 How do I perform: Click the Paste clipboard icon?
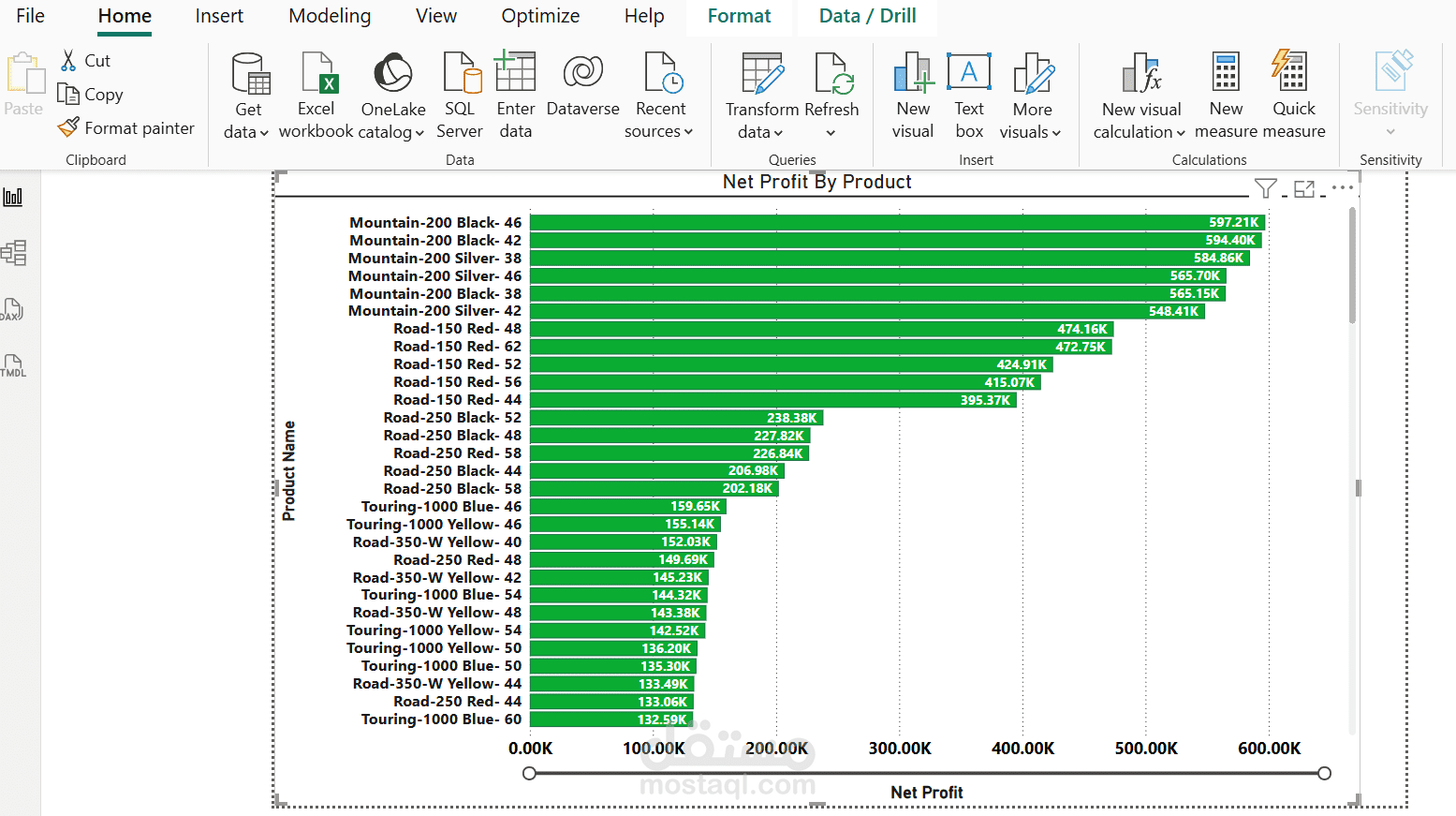(x=24, y=74)
